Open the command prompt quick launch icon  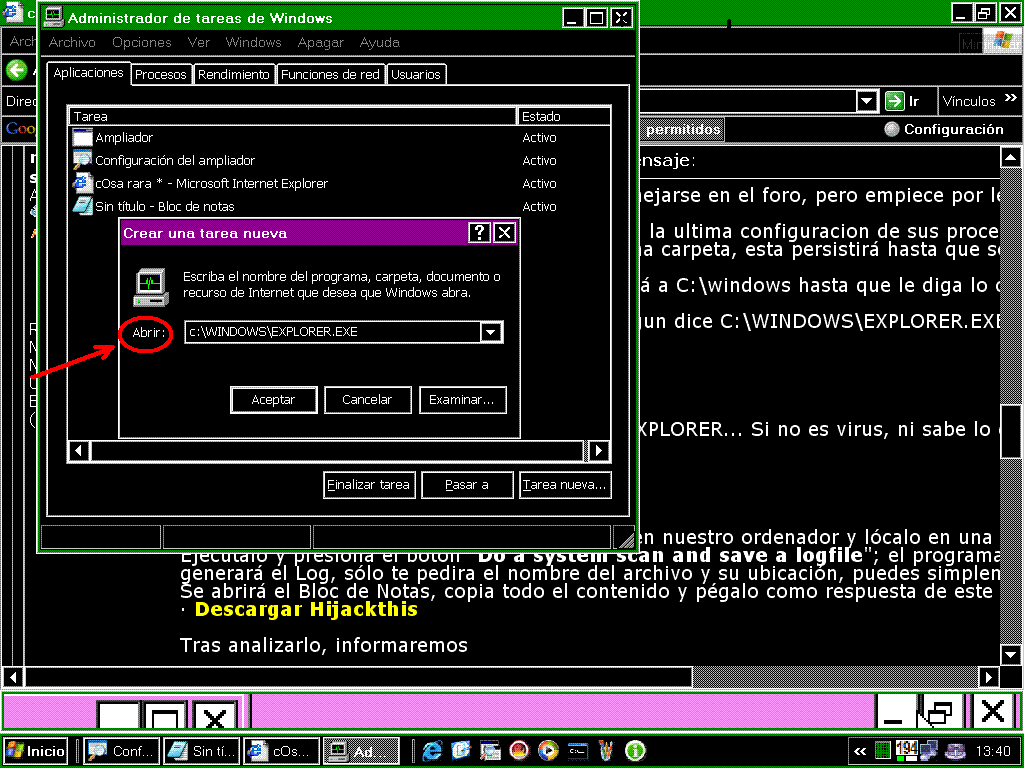coord(577,751)
